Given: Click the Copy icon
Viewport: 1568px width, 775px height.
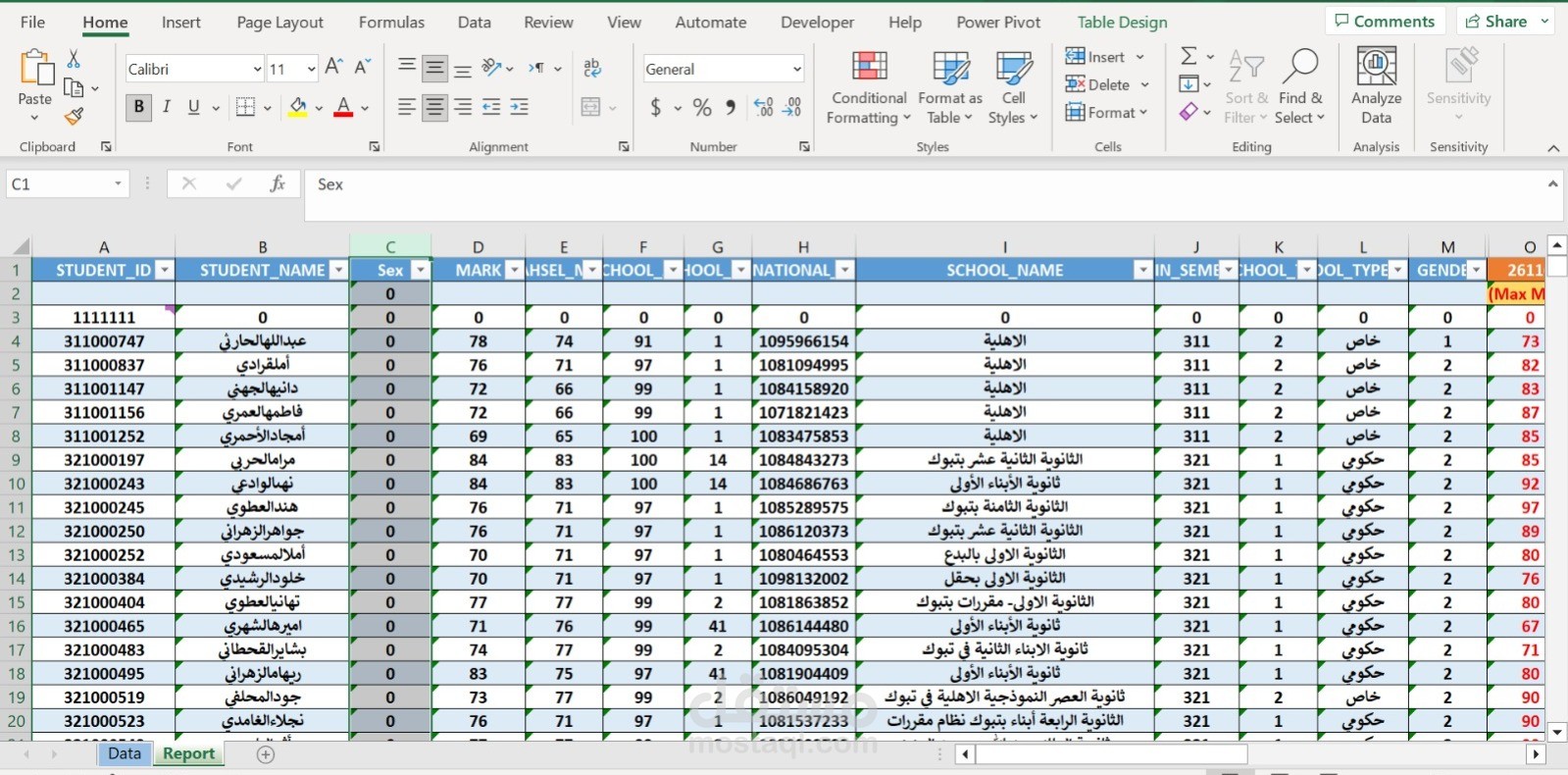Looking at the screenshot, I should [x=74, y=87].
